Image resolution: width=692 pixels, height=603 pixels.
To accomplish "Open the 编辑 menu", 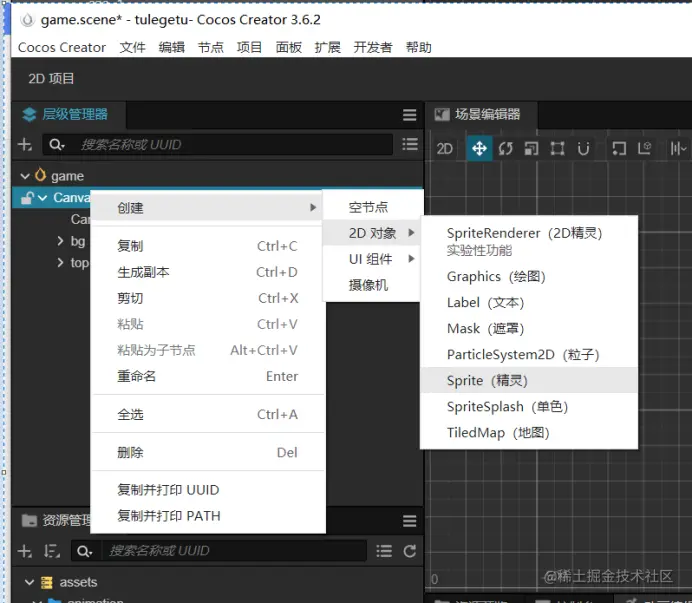I will point(172,47).
